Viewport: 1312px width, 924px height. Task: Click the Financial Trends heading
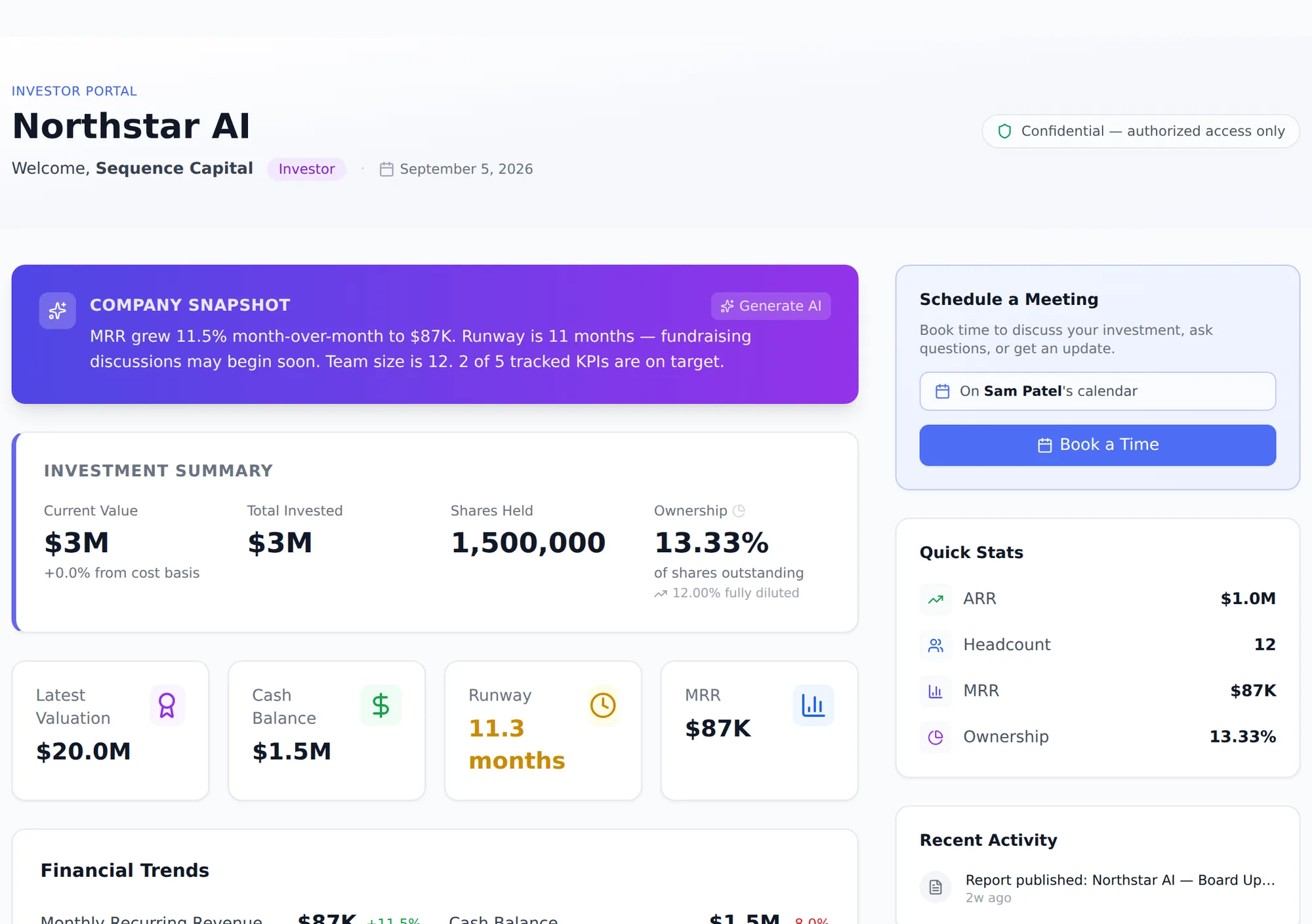(125, 871)
